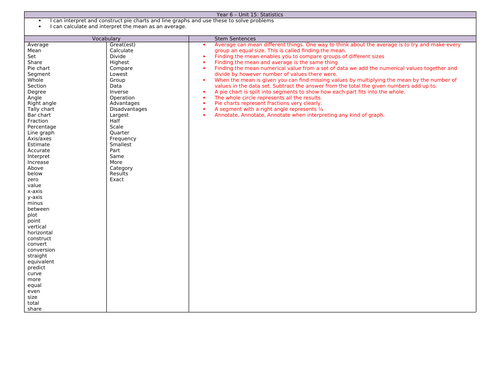Click the vocabulary word 'Fraction'
500x386 pixels.
[38, 121]
